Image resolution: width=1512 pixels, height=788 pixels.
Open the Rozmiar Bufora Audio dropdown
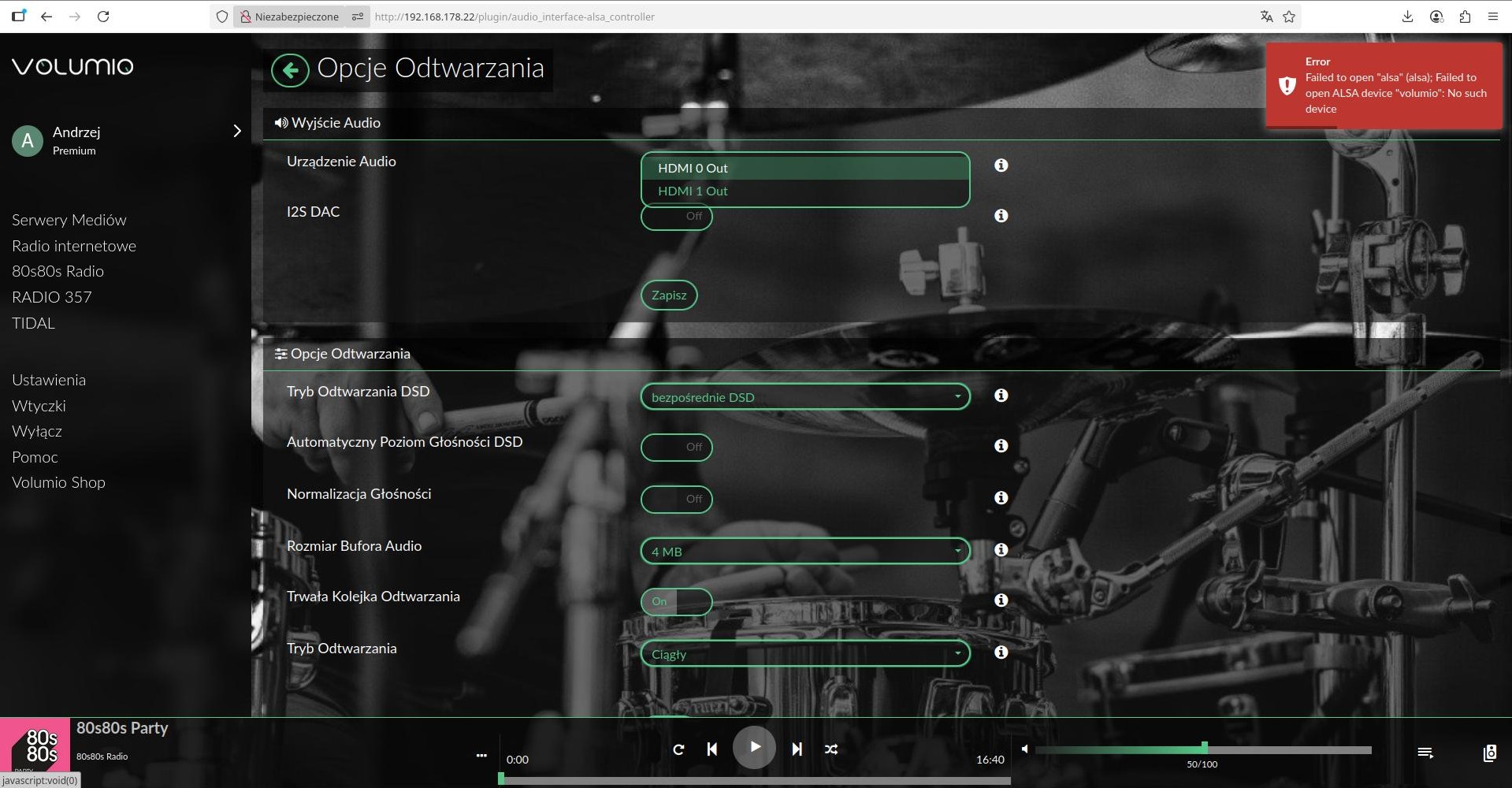804,552
